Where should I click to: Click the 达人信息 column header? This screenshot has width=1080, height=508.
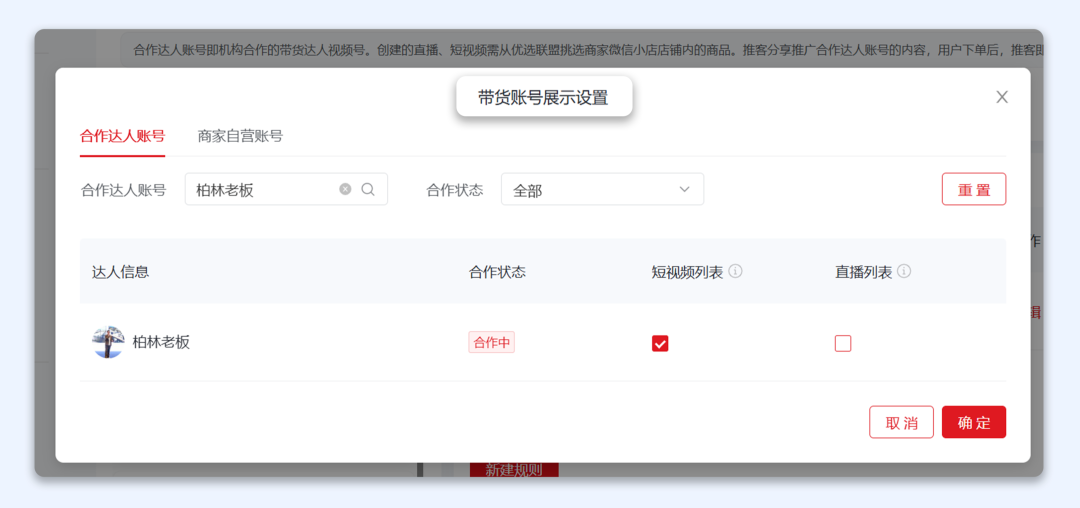pyautogui.click(x=121, y=271)
